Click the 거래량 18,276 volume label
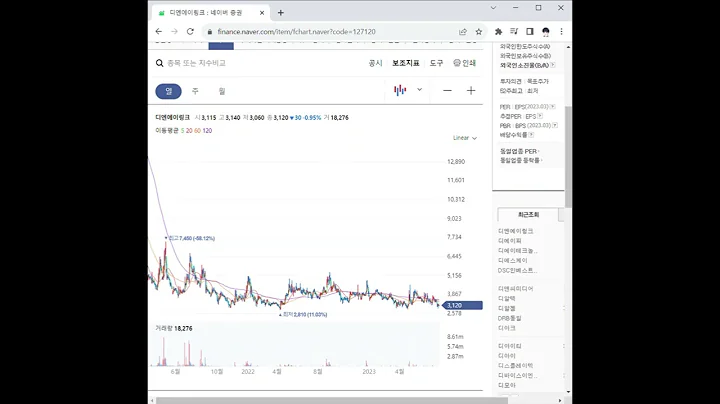The height and width of the screenshot is (404, 720). [174, 328]
